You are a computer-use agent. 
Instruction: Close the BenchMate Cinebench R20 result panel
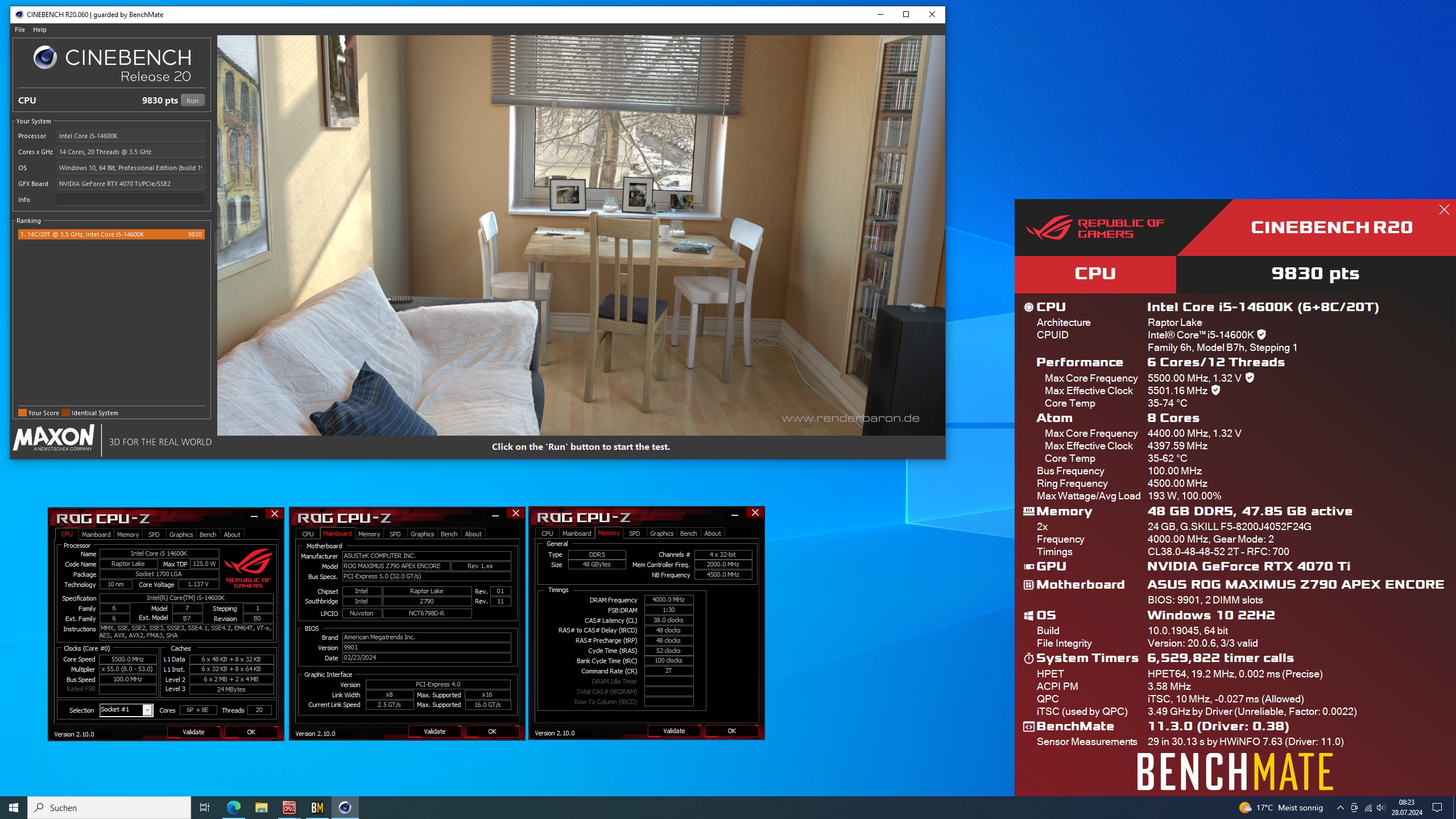pyautogui.click(x=1444, y=210)
